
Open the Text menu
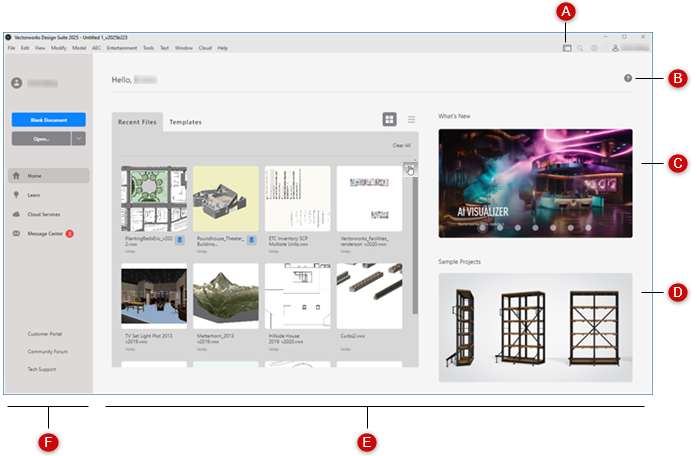click(164, 48)
